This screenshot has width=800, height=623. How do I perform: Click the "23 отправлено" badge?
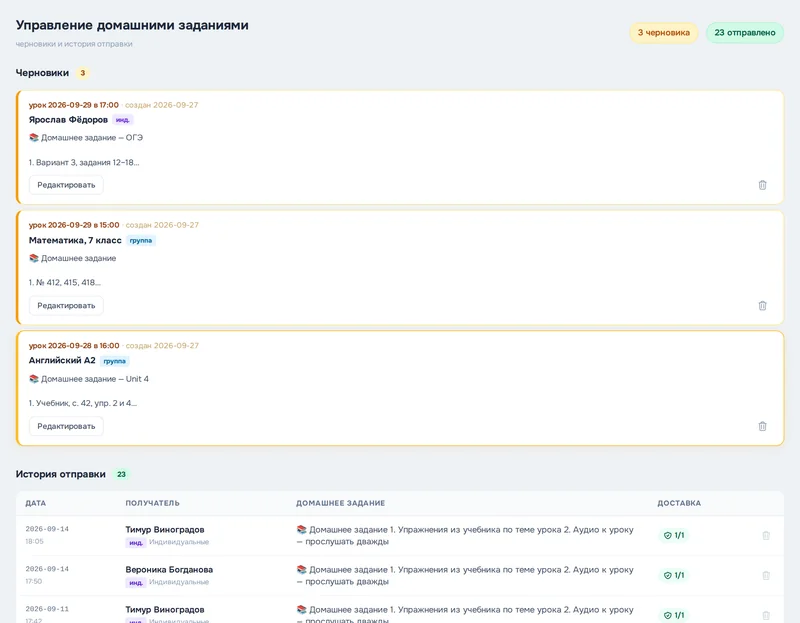click(x=744, y=33)
